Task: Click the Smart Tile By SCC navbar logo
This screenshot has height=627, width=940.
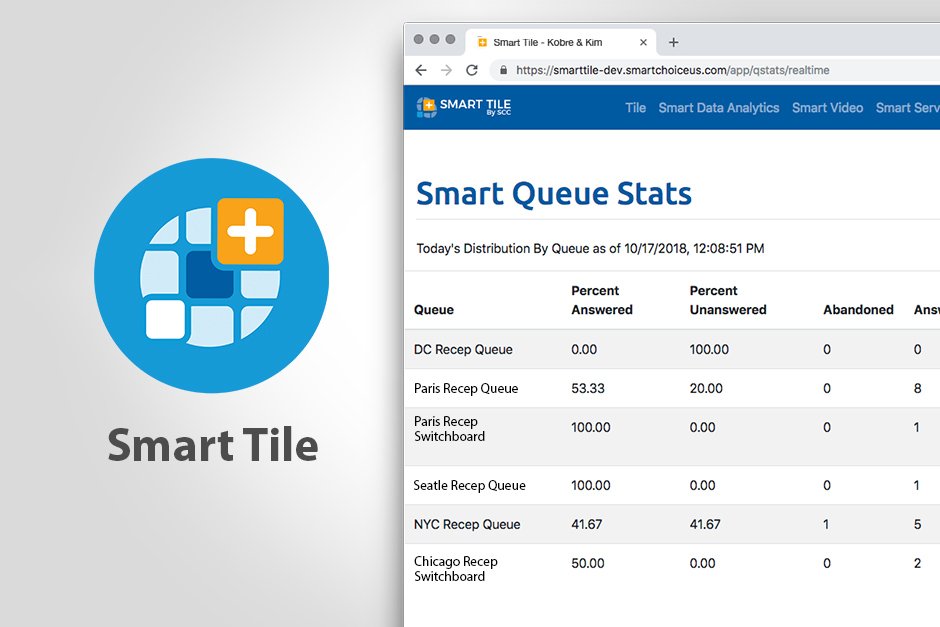Action: coord(463,107)
